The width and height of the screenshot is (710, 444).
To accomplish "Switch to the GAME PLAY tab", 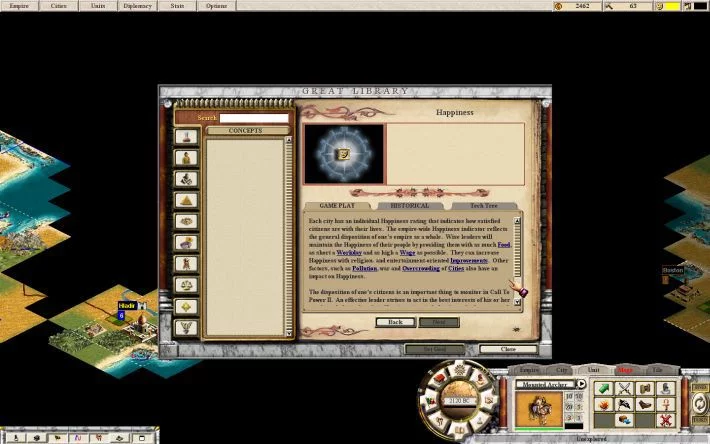I will point(337,205).
